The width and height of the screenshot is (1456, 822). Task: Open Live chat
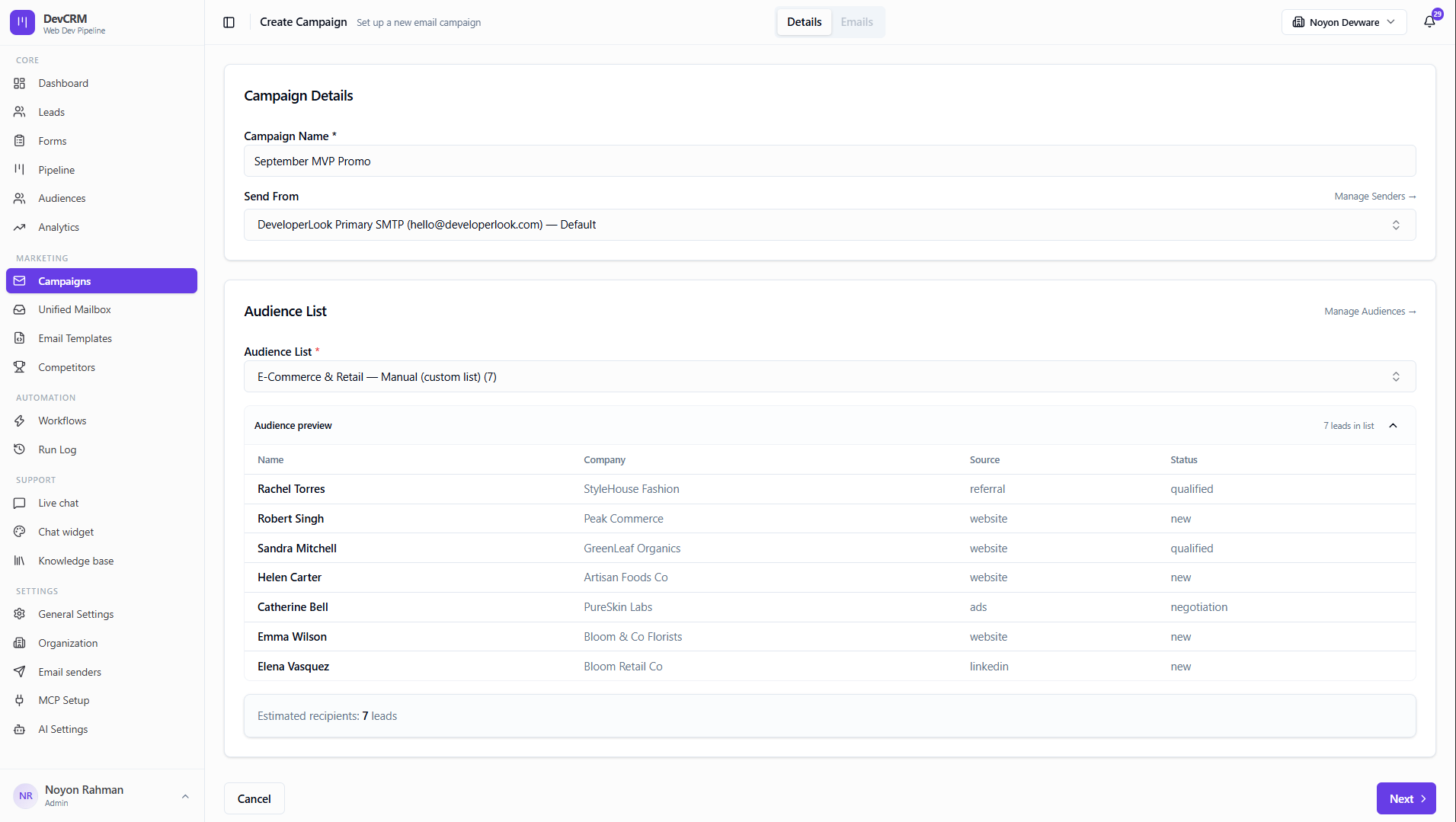pos(101,503)
